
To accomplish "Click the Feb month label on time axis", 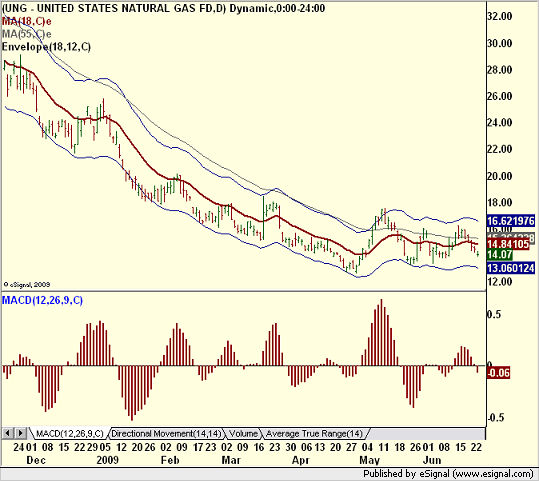I will (x=170, y=460).
